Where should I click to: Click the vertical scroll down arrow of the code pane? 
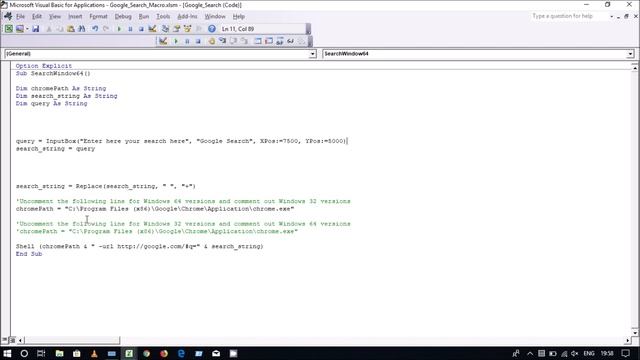pyautogui.click(x=635, y=332)
